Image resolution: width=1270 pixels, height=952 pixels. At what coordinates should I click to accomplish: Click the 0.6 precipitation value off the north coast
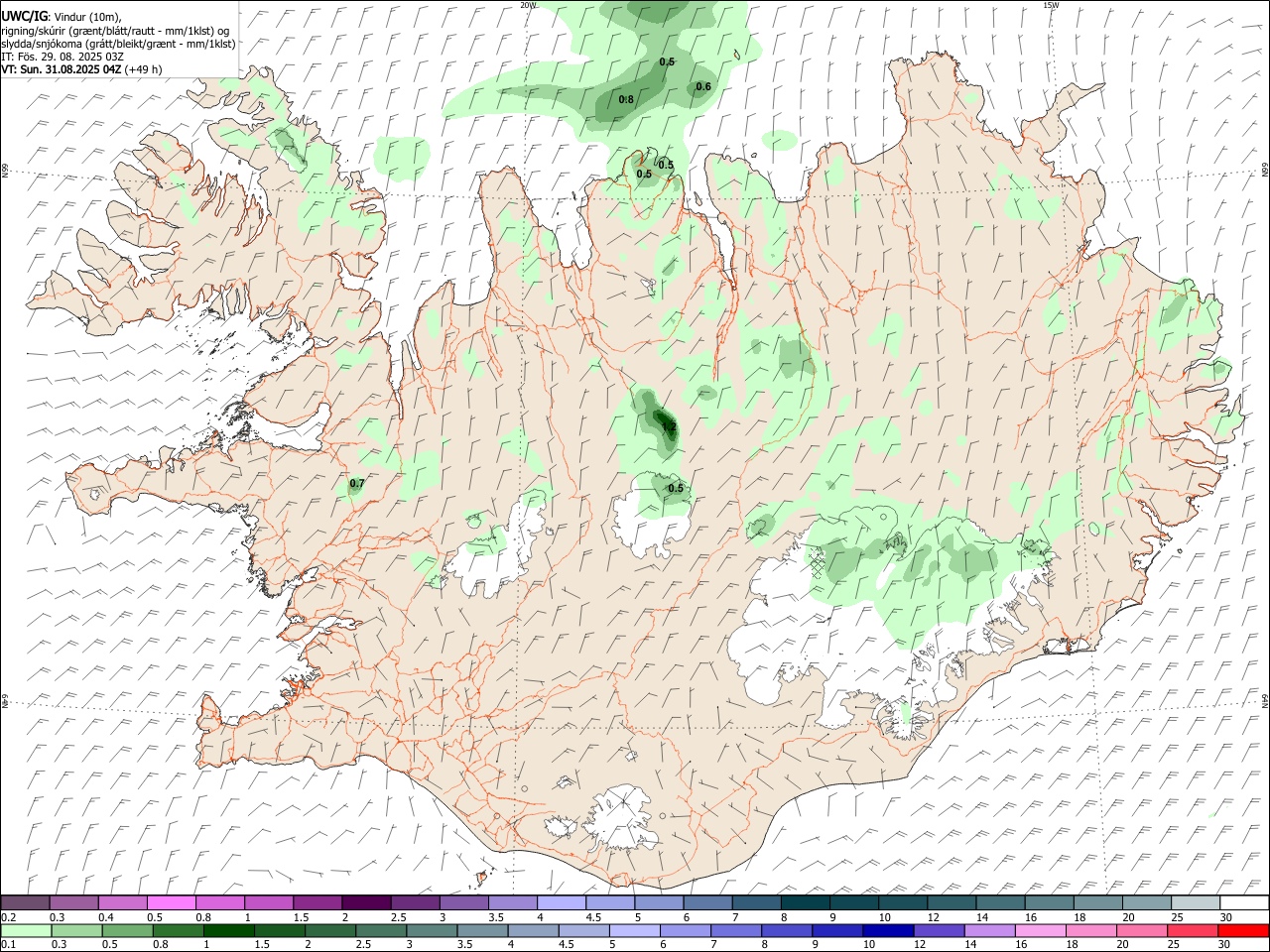click(703, 86)
